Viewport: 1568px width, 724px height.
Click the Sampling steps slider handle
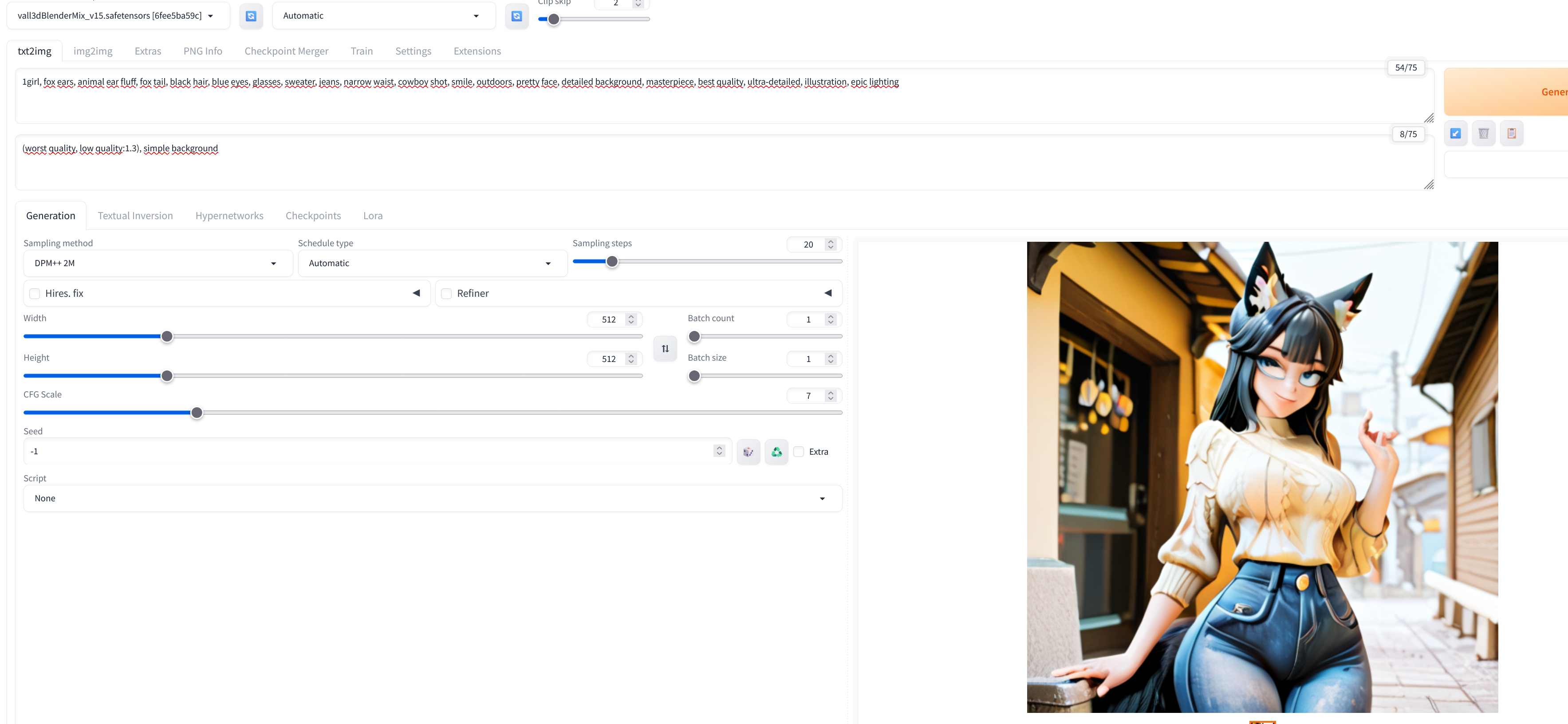(612, 262)
